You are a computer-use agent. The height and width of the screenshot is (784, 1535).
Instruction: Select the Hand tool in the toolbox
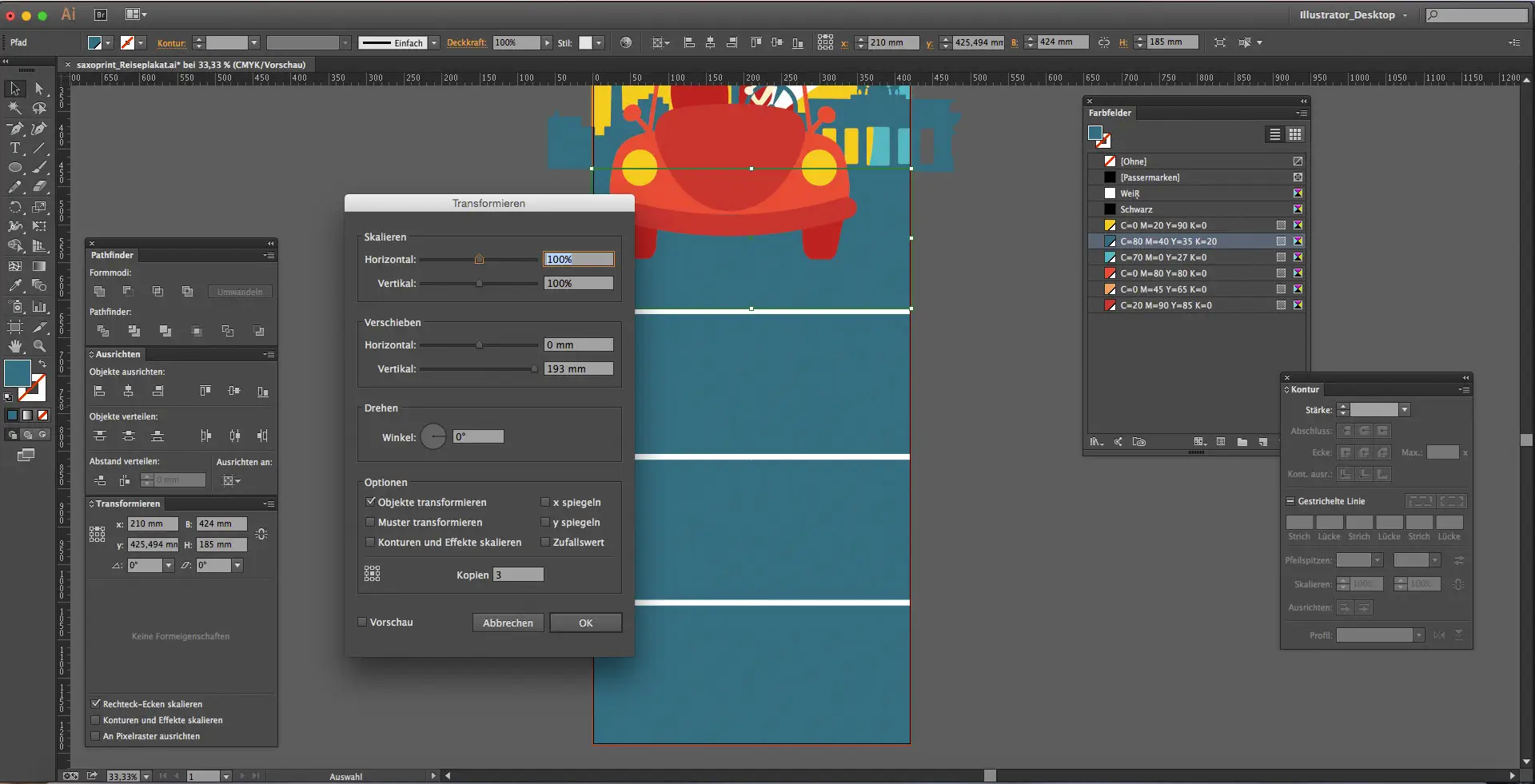coord(15,346)
